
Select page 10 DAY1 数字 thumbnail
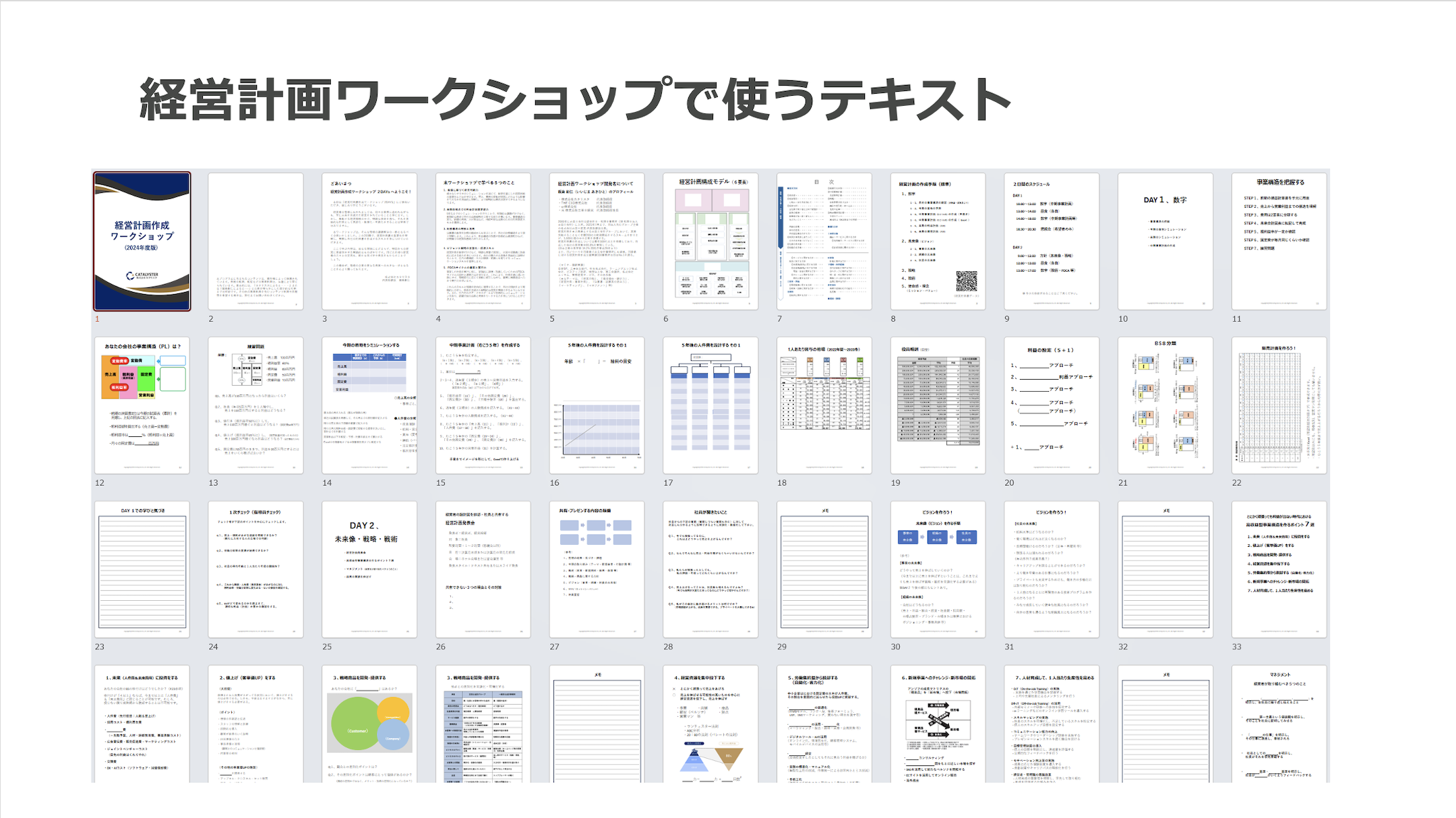coord(1165,241)
